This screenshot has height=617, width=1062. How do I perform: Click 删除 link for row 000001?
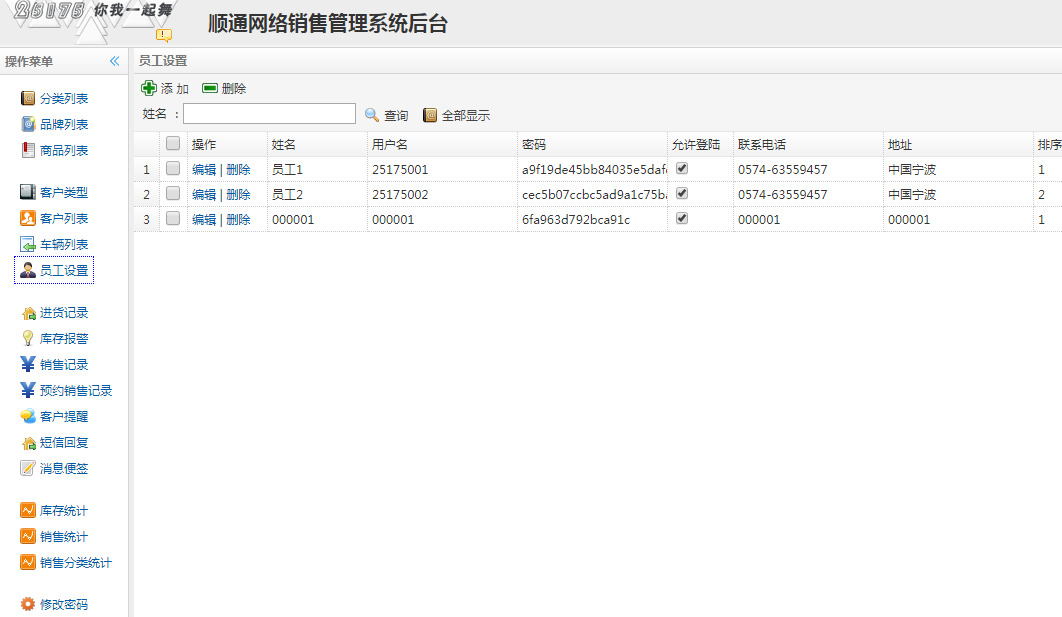point(238,220)
